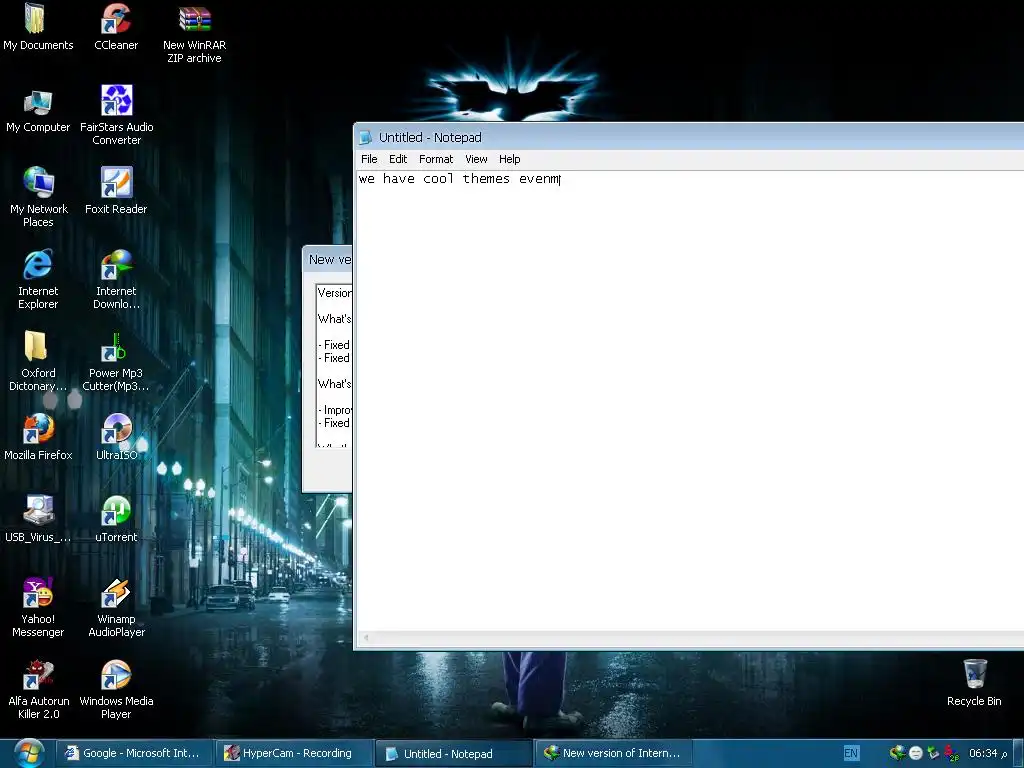Screen dimensions: 1024x768
Task: Switch to Google - Microsoft Internet taskbar button
Action: [x=134, y=753]
